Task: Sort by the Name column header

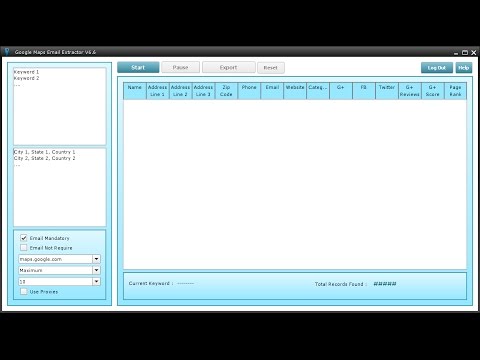Action: point(135,91)
